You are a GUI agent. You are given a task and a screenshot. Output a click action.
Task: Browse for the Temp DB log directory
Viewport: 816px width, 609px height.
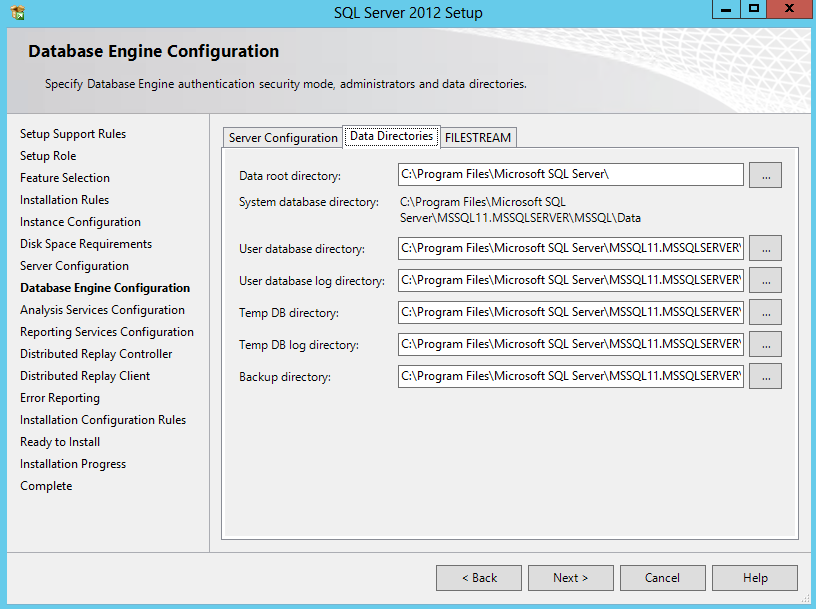coord(766,345)
